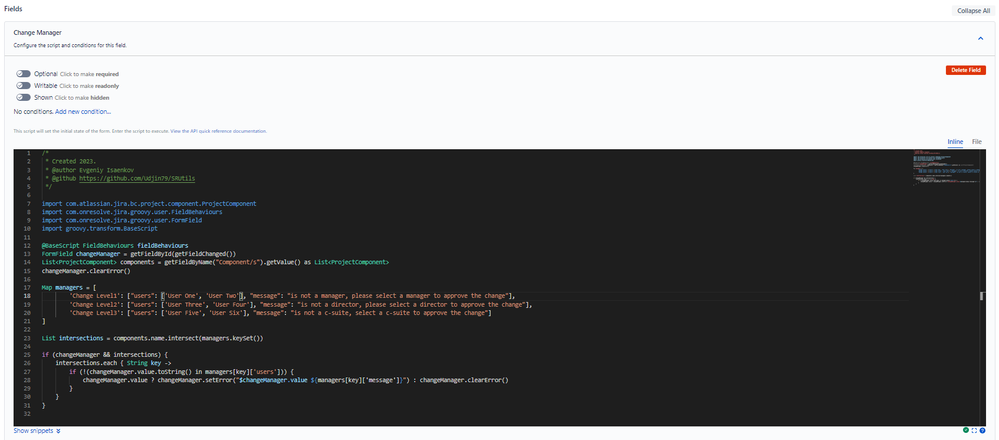The height and width of the screenshot is (440, 999).
Task: Click the '@BaseScript FieldBehaviours fieldBehaviours' line
Action: (115, 245)
